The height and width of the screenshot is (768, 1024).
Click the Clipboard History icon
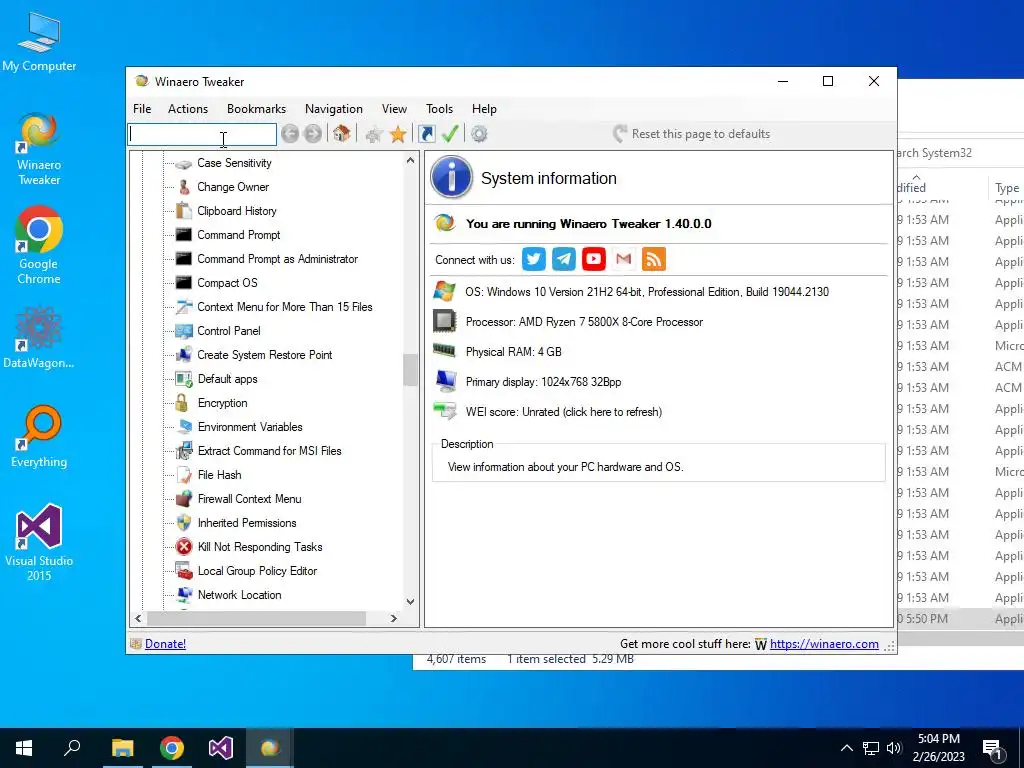tap(184, 211)
